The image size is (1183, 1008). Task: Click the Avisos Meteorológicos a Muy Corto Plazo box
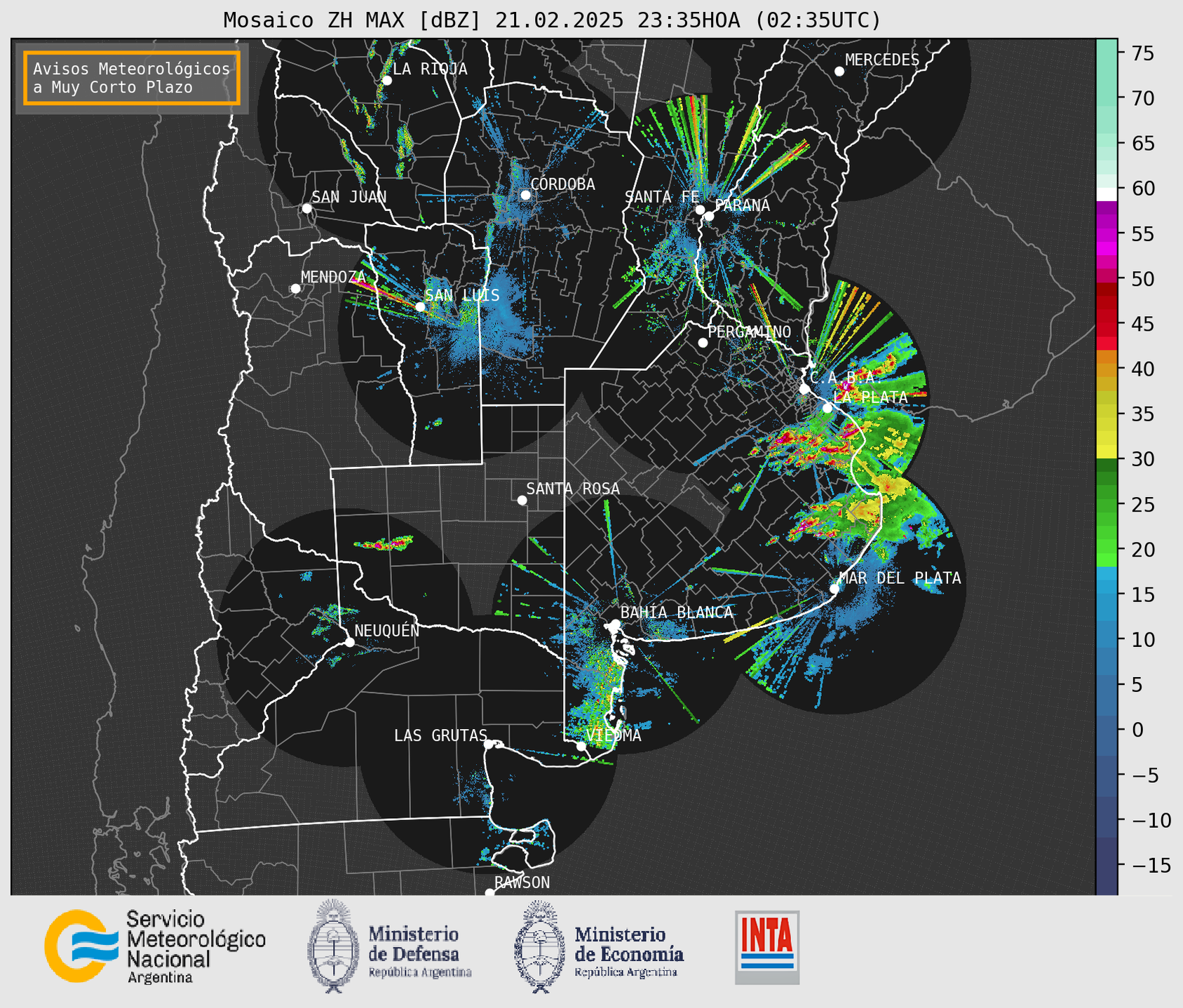[x=132, y=78]
